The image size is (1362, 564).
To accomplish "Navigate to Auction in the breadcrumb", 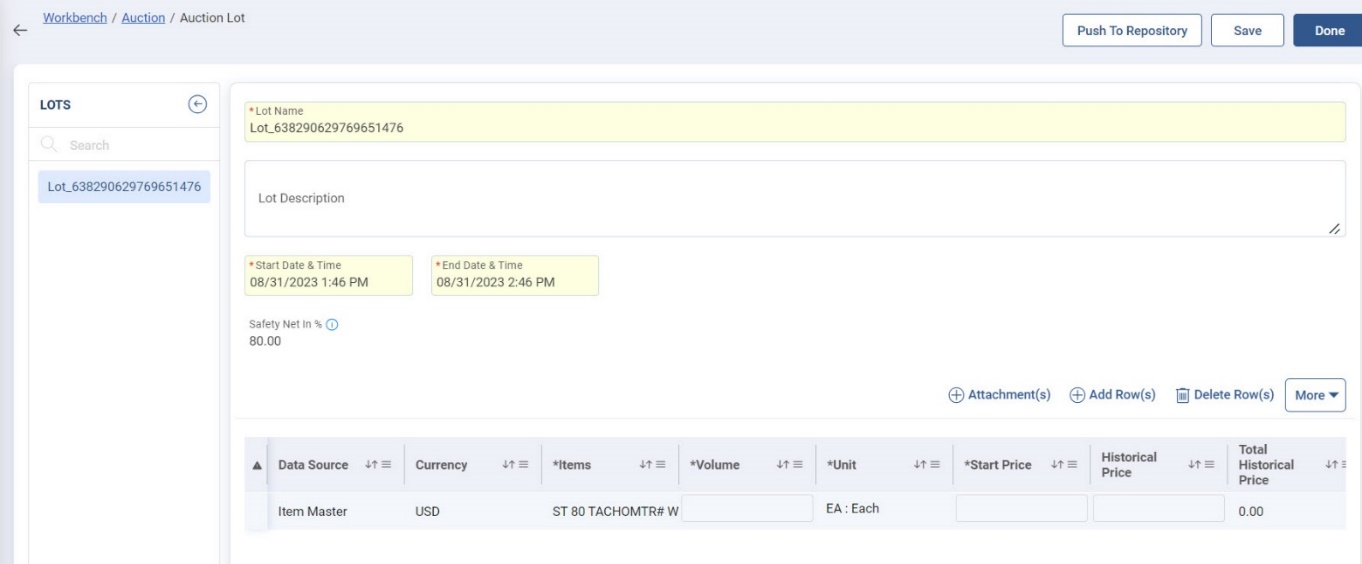I will (x=143, y=19).
